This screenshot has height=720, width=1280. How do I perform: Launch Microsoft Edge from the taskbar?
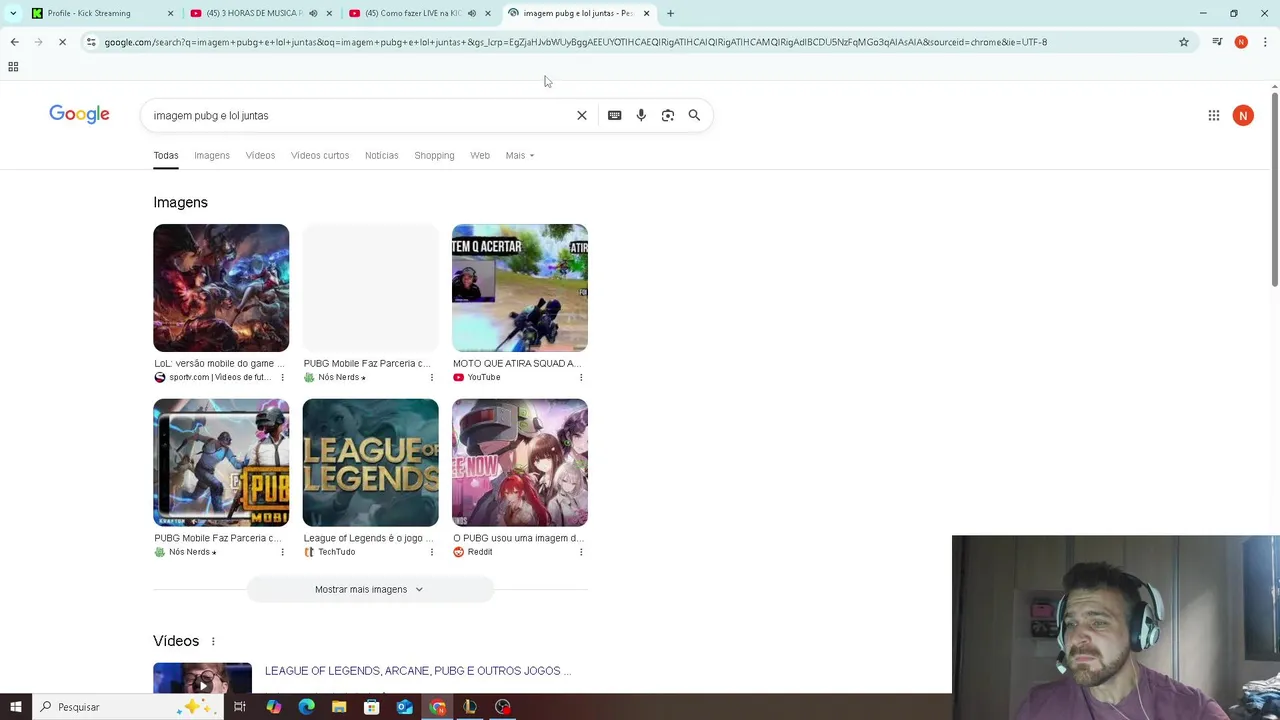coord(306,707)
